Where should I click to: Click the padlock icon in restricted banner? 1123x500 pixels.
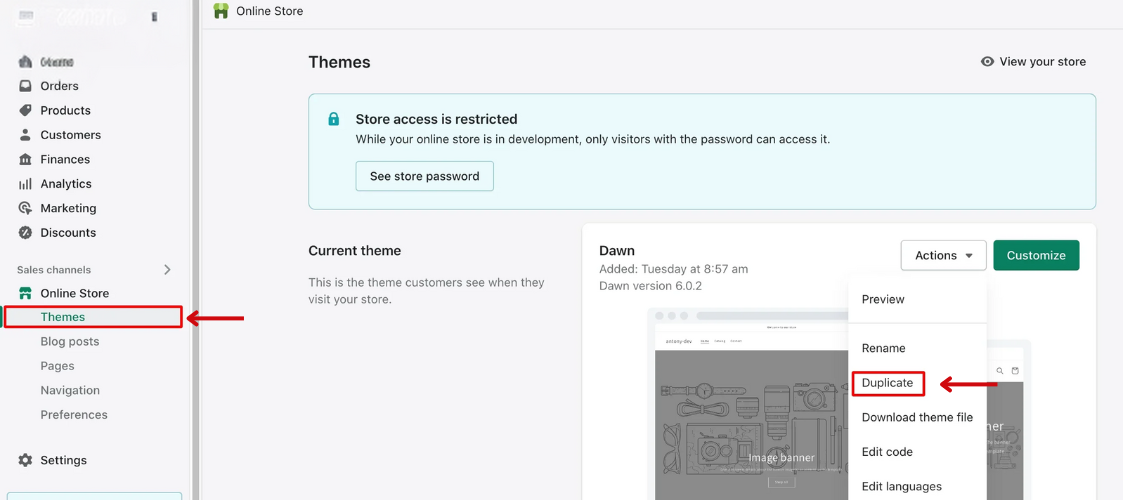(x=333, y=119)
